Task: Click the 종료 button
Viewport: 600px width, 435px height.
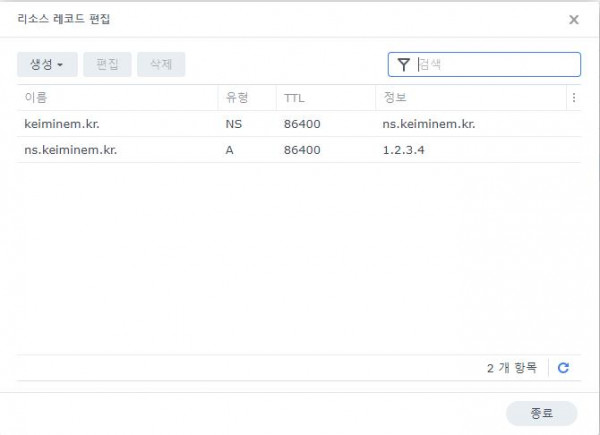Action: click(x=541, y=412)
